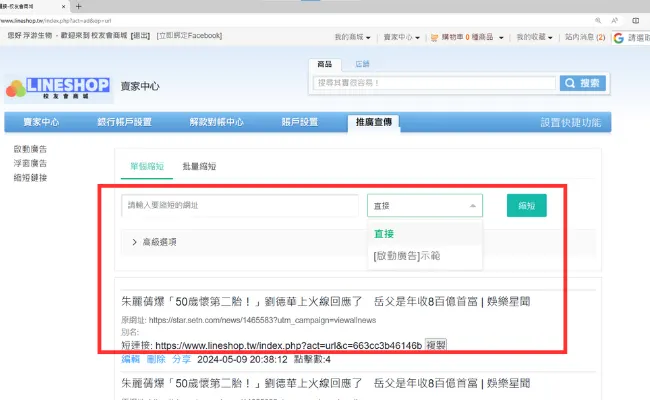Expand the 我的商城 dropdown

[352, 37]
